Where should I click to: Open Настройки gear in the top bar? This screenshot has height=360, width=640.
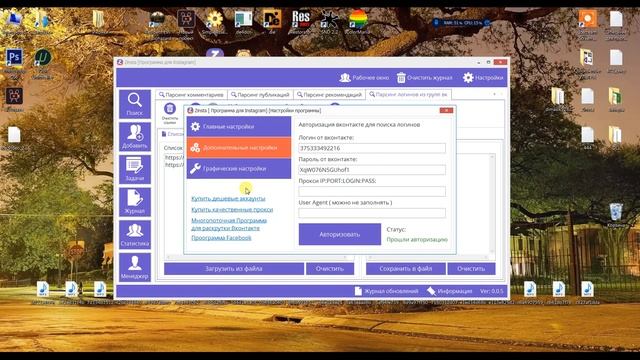click(x=483, y=78)
